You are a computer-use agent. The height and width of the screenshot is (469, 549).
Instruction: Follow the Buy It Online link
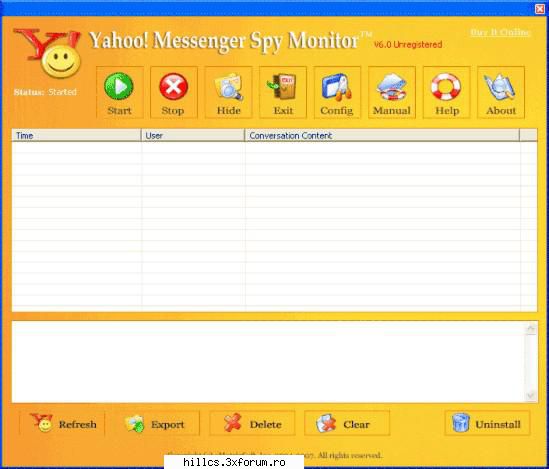coord(500,33)
